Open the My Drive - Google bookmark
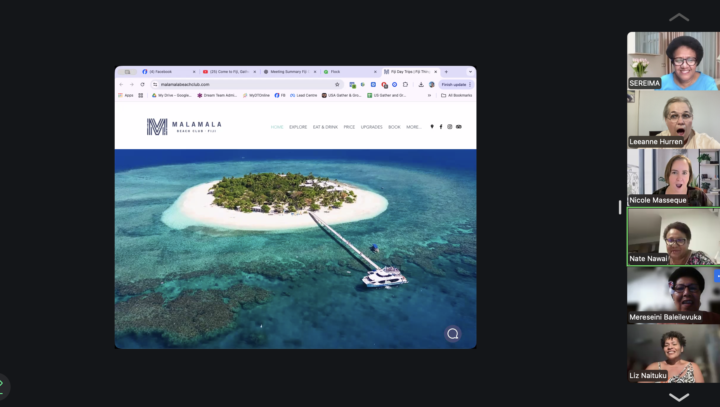 point(172,96)
